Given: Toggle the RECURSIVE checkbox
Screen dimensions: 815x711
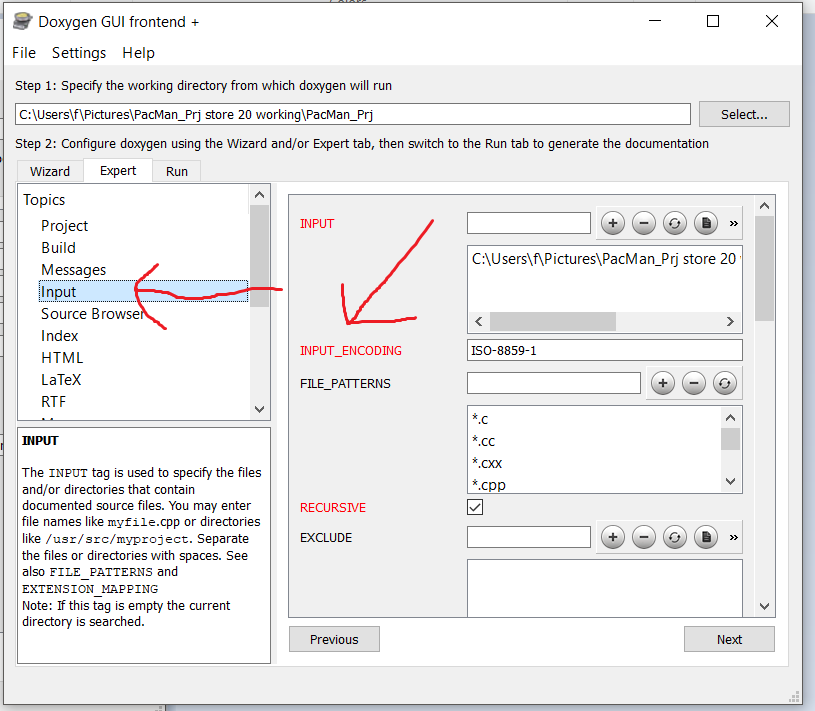Looking at the screenshot, I should pos(475,507).
